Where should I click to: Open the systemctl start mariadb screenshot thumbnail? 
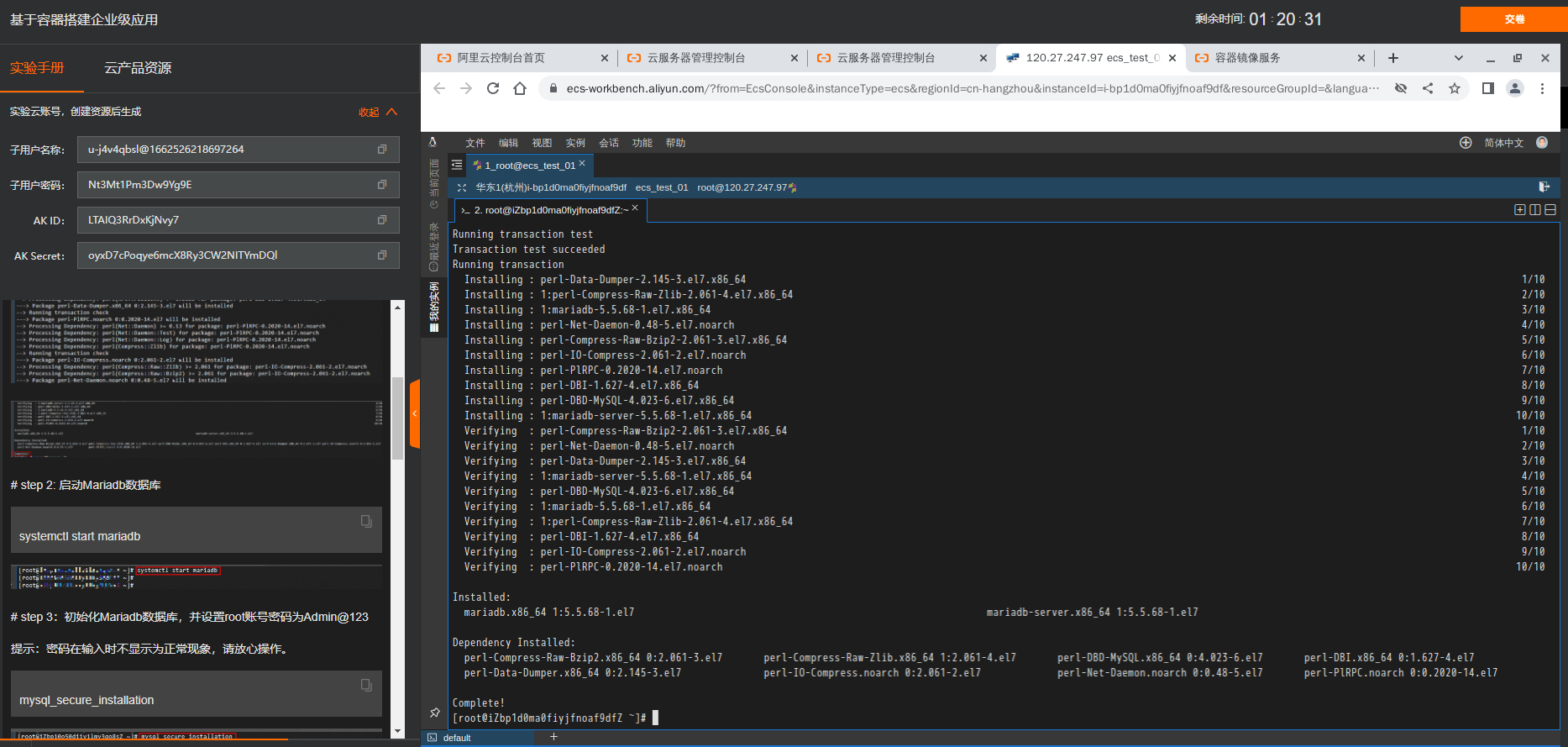coord(197,576)
